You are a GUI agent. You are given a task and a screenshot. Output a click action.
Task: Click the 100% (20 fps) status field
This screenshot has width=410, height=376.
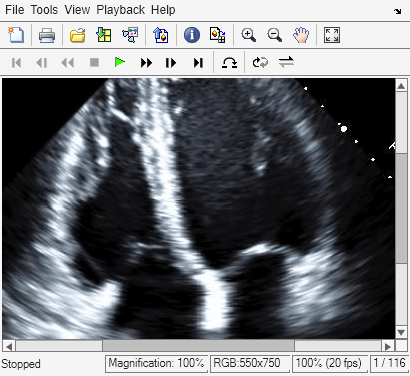pos(329,363)
